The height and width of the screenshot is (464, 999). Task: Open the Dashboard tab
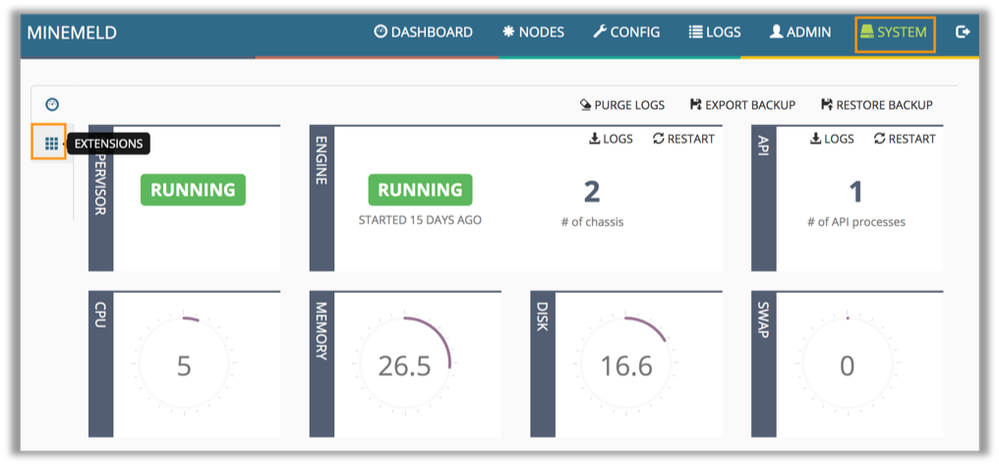click(x=423, y=32)
